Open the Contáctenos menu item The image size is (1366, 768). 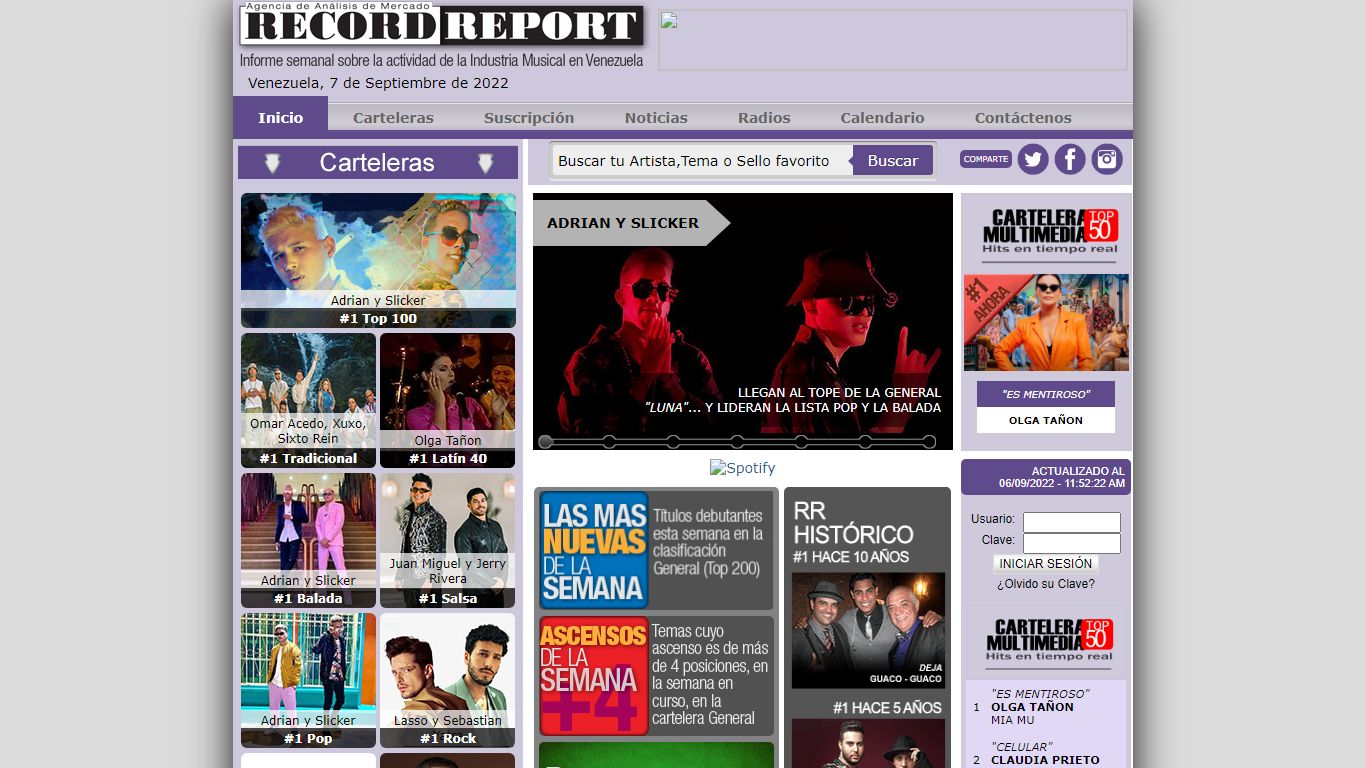1023,118
